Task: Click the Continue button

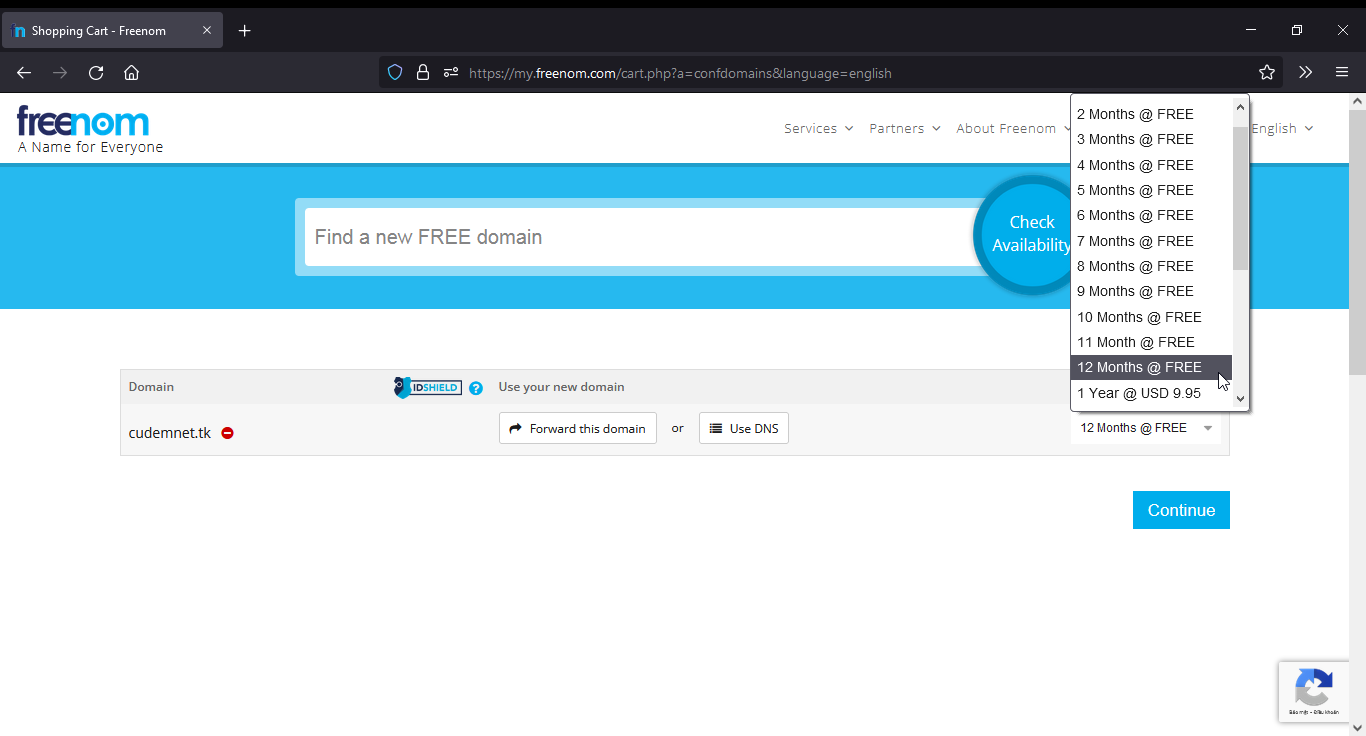Action: (1181, 510)
